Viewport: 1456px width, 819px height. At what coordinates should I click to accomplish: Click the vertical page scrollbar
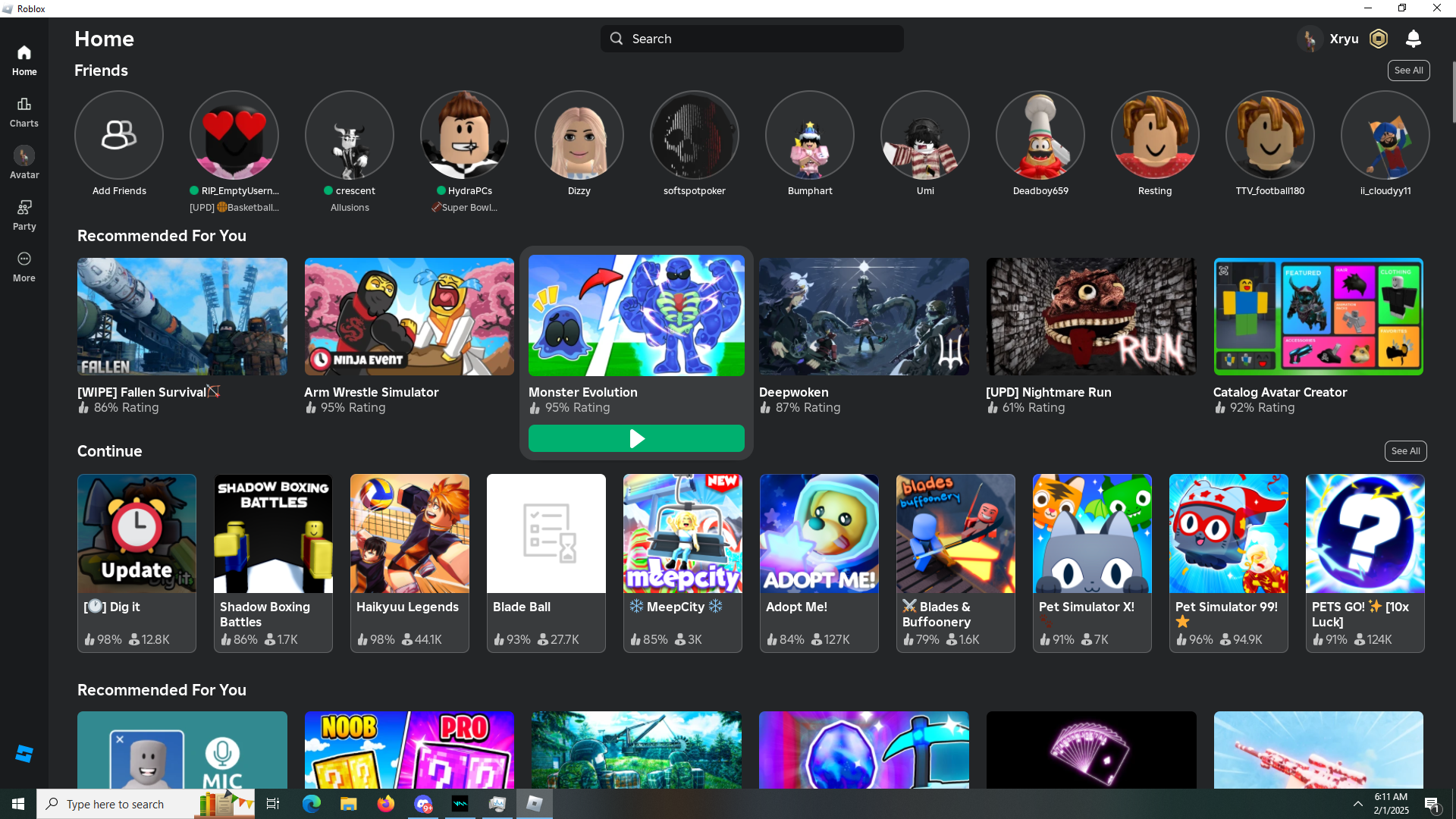[1453, 91]
